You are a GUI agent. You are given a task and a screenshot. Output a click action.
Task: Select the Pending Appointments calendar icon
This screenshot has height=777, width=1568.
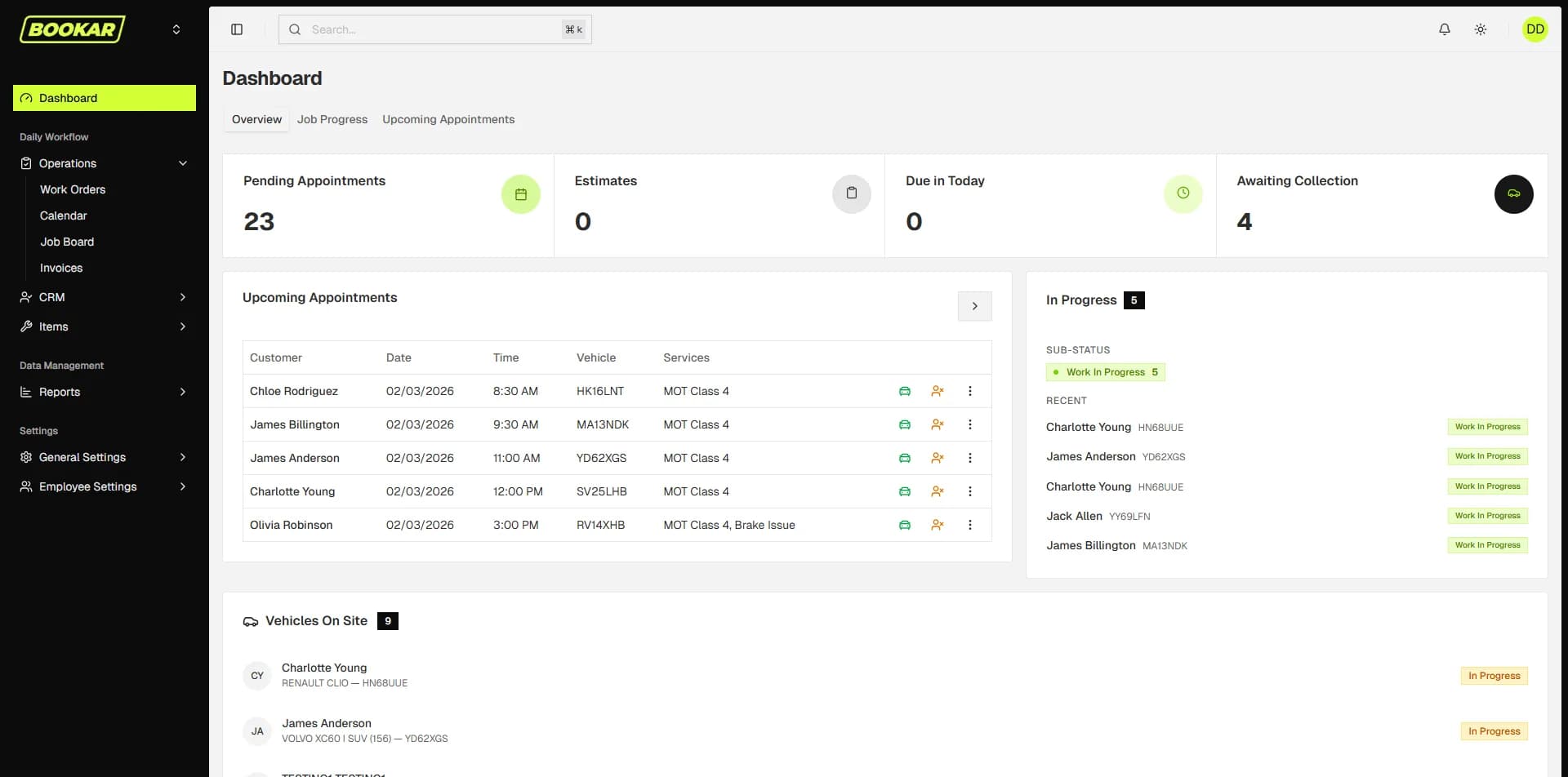520,194
